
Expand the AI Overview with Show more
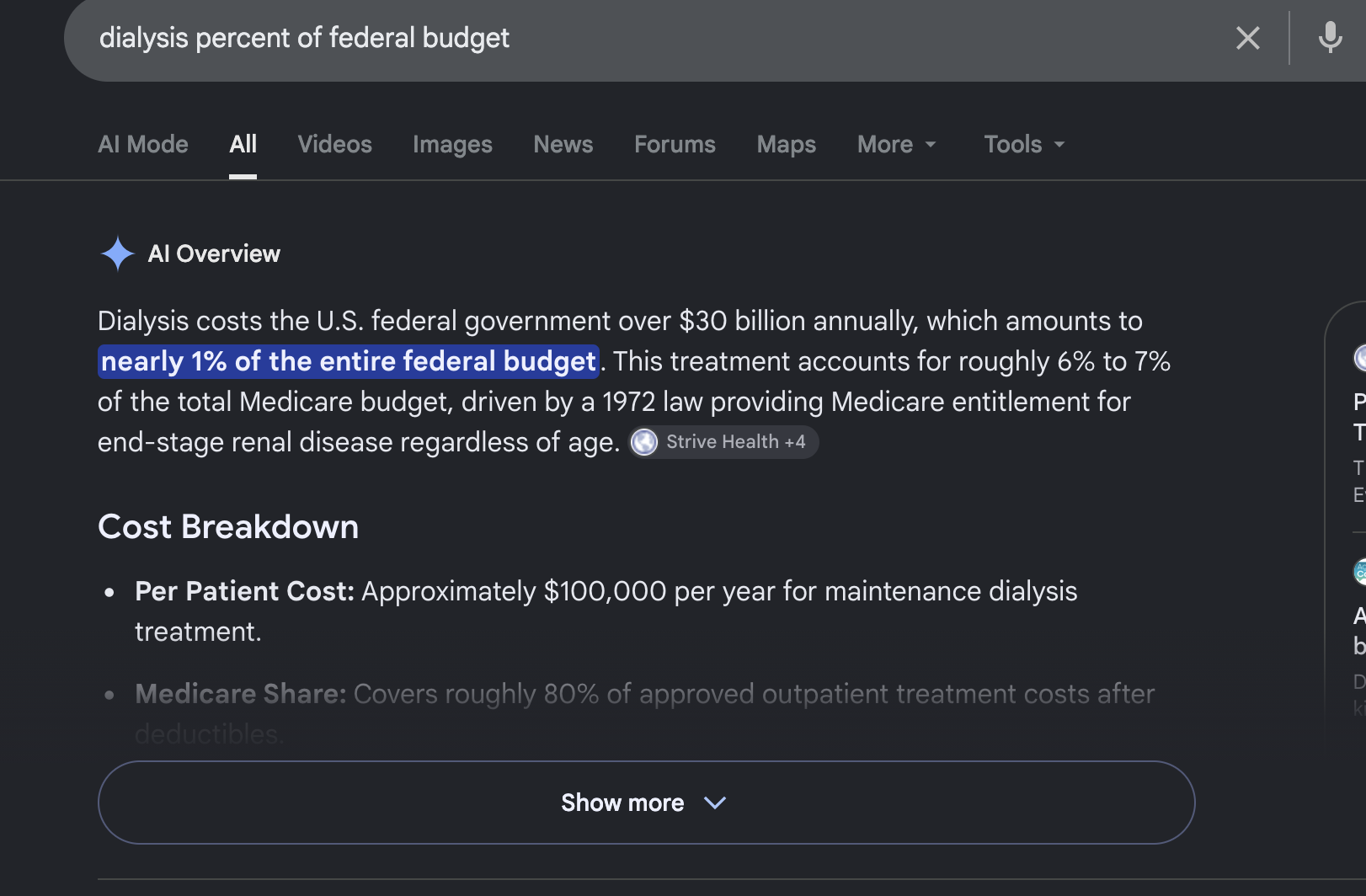[x=646, y=803]
